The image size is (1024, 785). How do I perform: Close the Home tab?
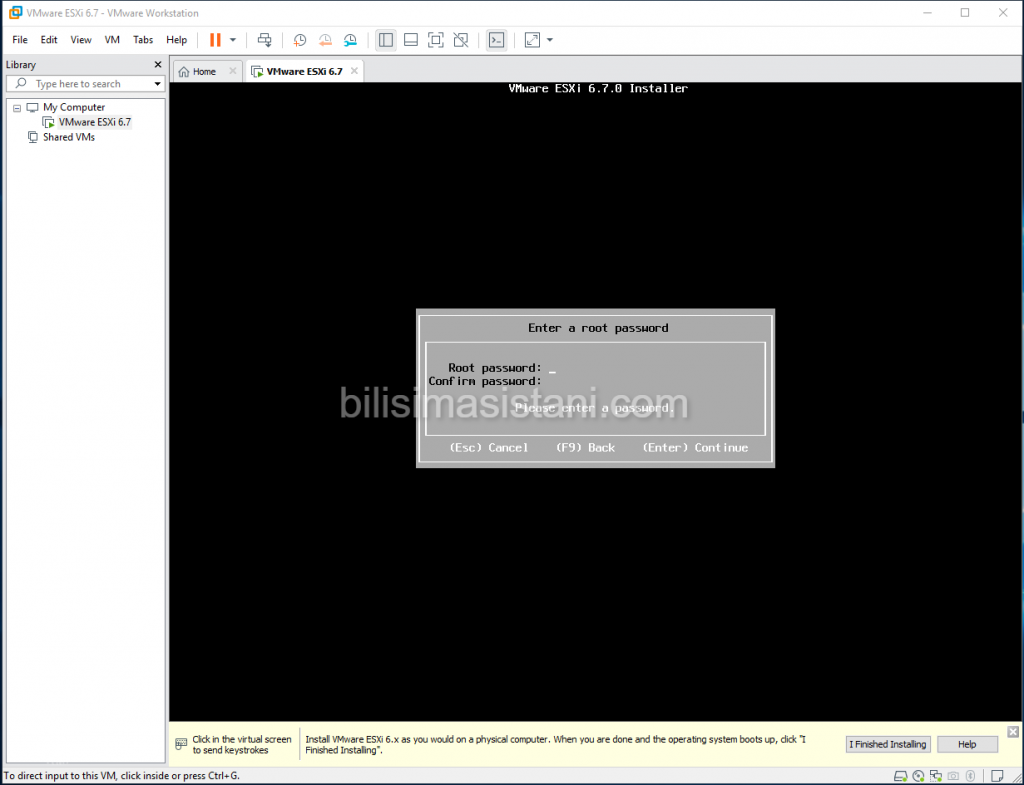232,71
